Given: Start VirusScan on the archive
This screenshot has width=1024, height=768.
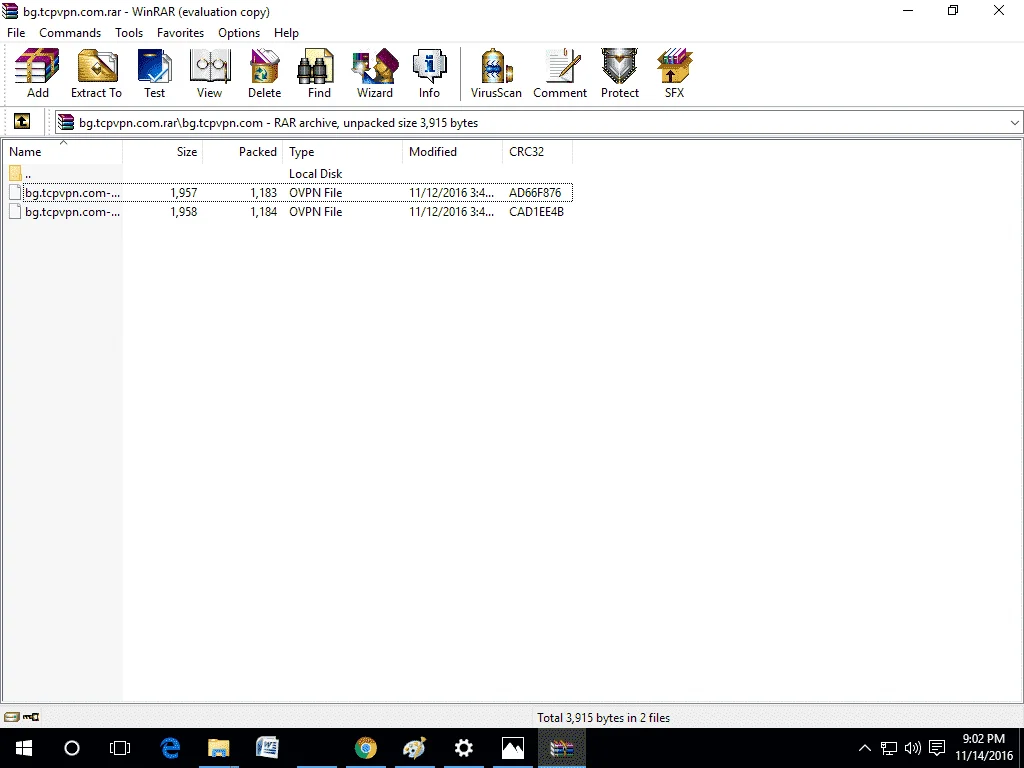Looking at the screenshot, I should point(496,73).
